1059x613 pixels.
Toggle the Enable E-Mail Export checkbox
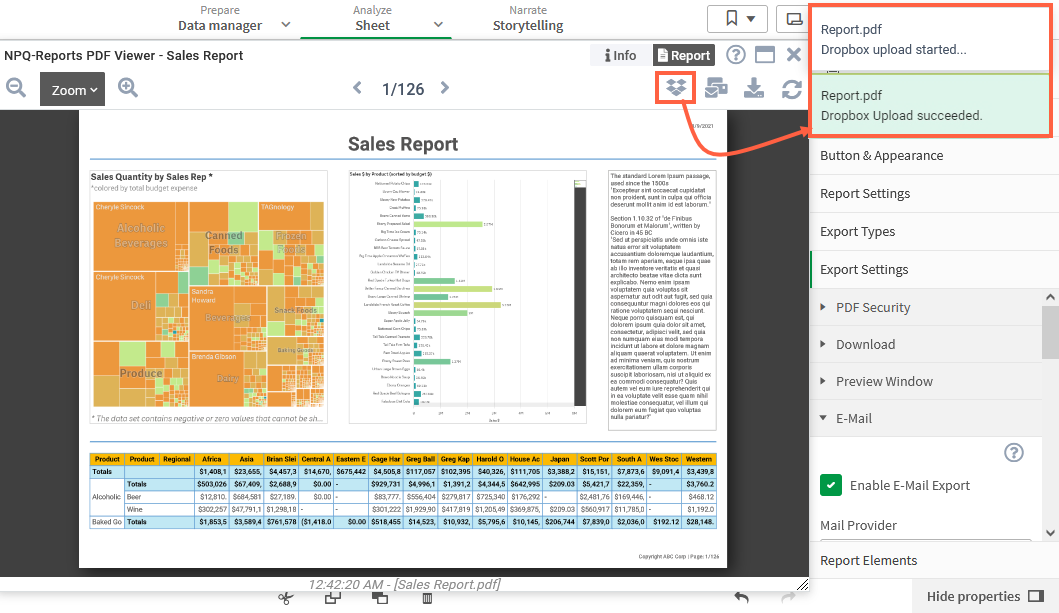coord(831,485)
